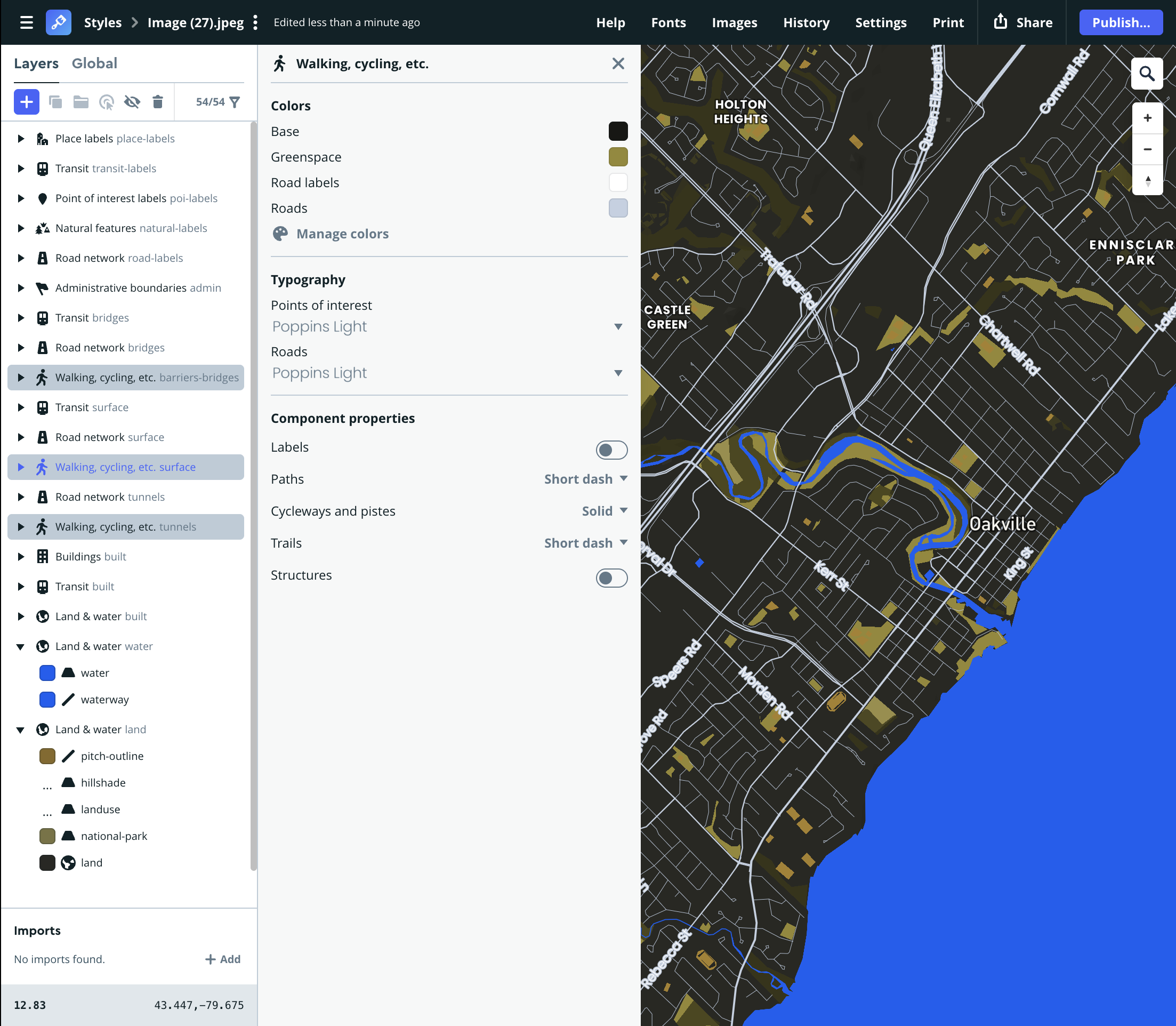1176x1026 pixels.
Task: Duplicate the selected layer
Action: click(x=55, y=102)
